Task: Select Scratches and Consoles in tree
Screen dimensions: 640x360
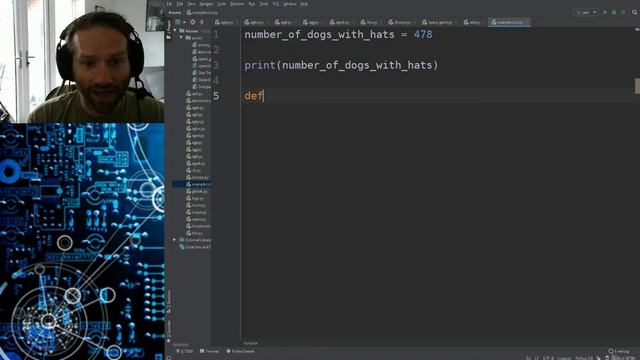Action: 195,247
